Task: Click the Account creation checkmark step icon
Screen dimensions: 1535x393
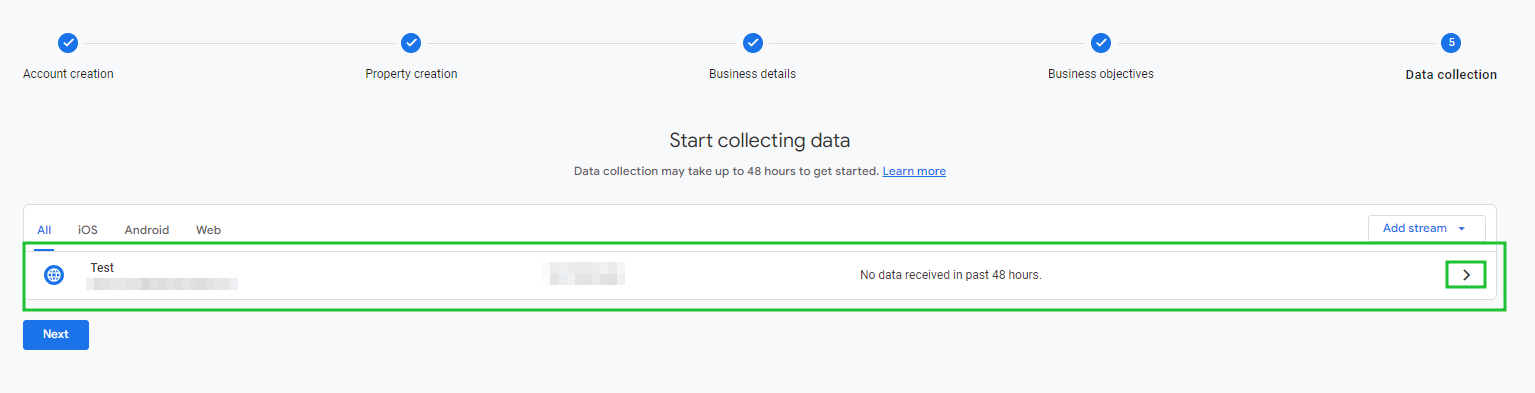Action: click(x=68, y=43)
